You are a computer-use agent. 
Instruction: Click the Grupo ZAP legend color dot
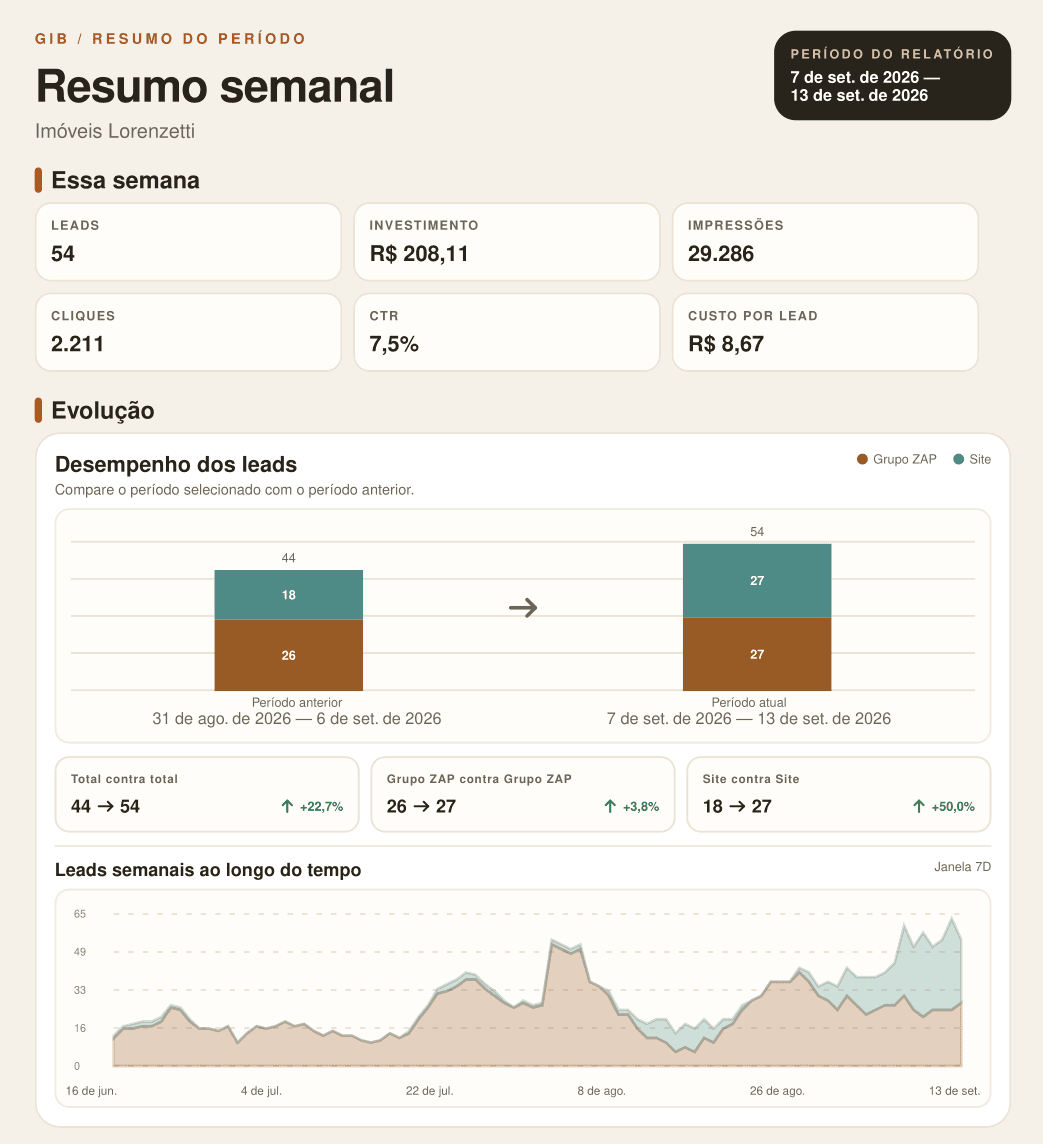(862, 459)
